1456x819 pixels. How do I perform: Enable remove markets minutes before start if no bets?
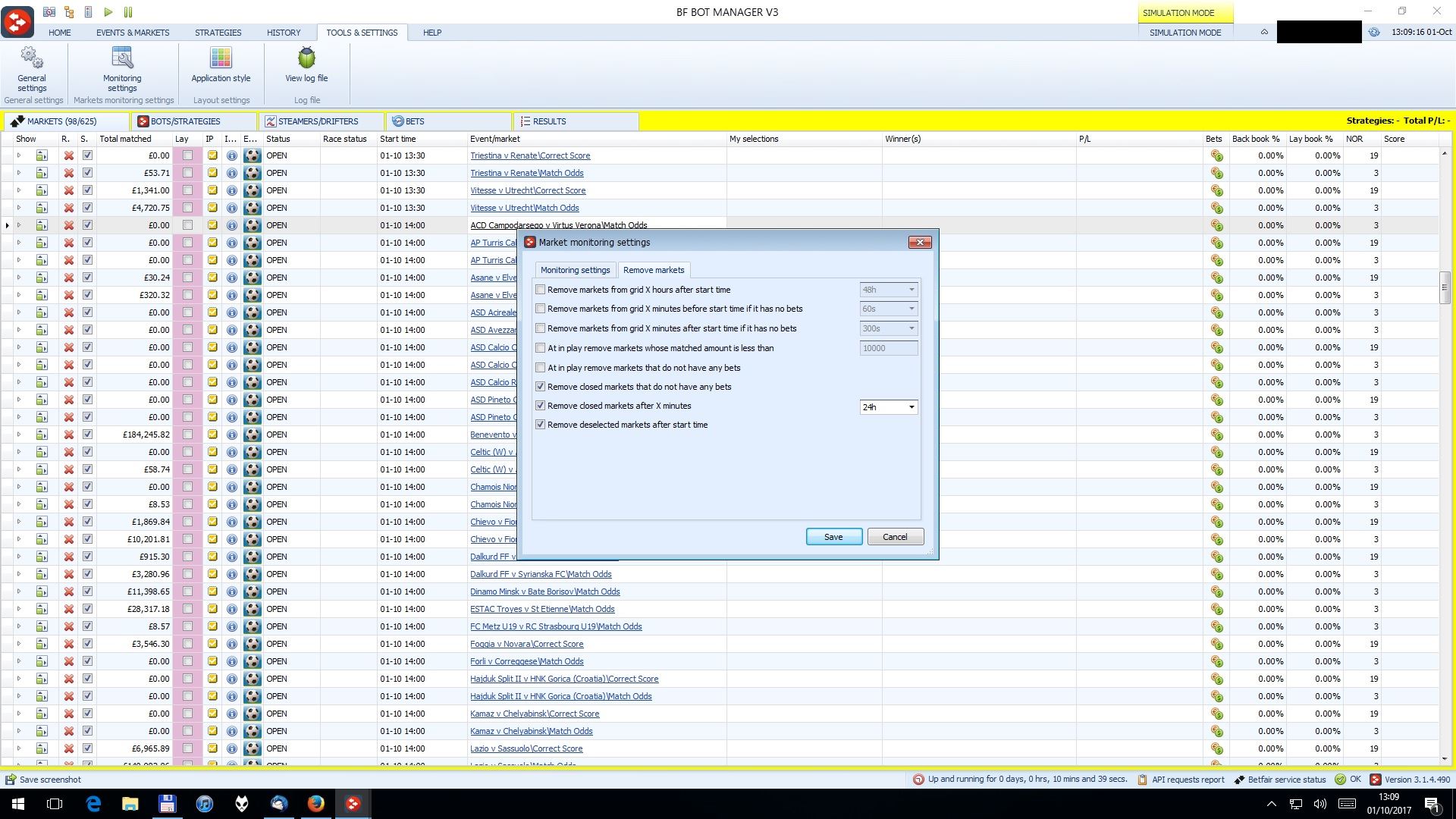[541, 309]
